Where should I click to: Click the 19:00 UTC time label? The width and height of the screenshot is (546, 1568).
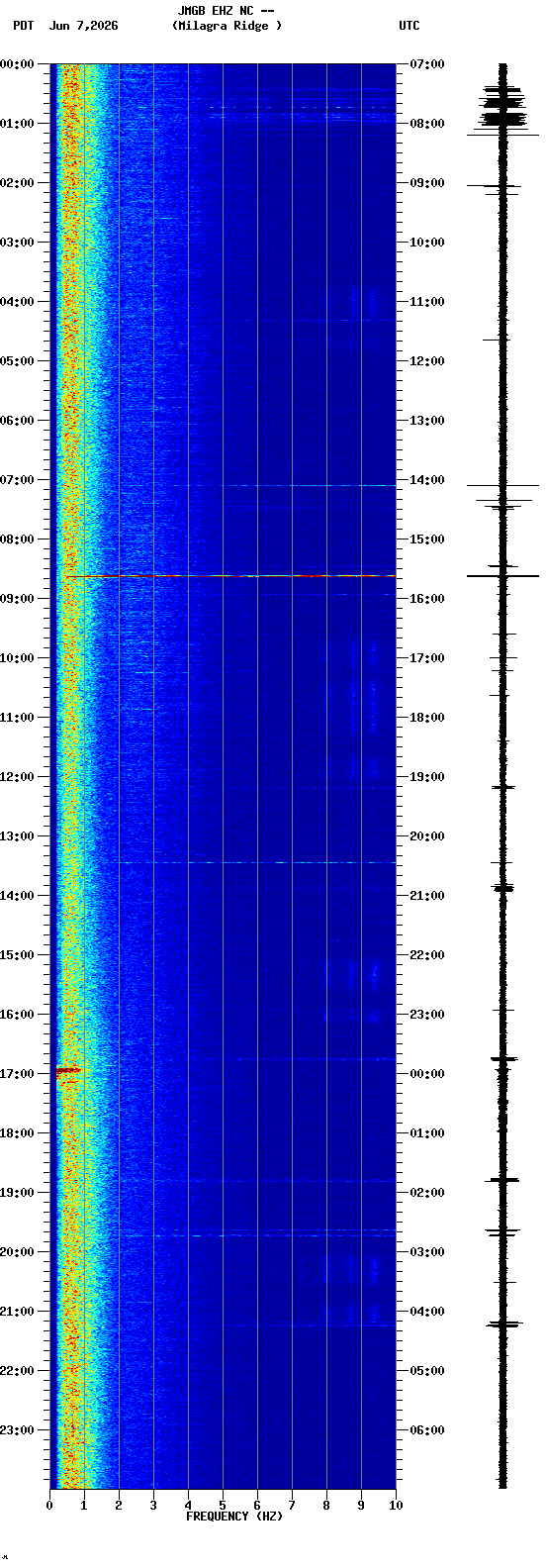click(x=427, y=777)
